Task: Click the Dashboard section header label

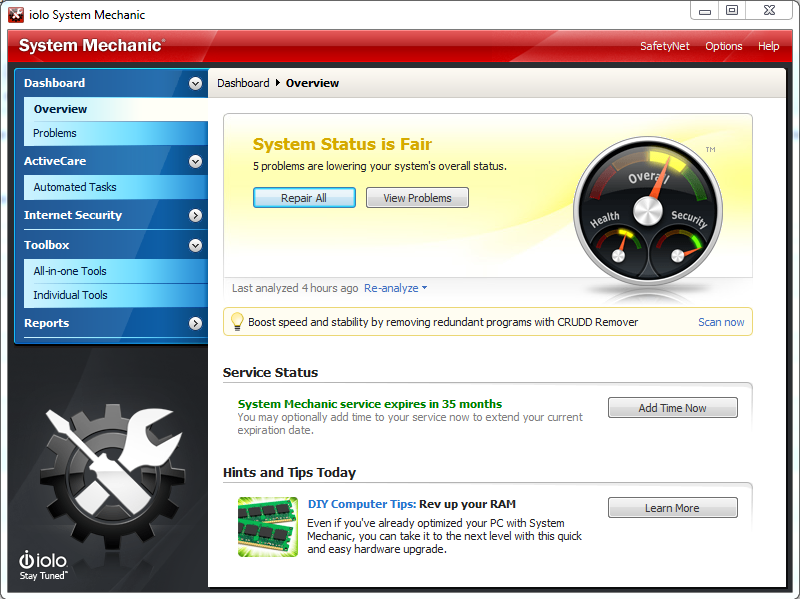Action: pos(55,83)
